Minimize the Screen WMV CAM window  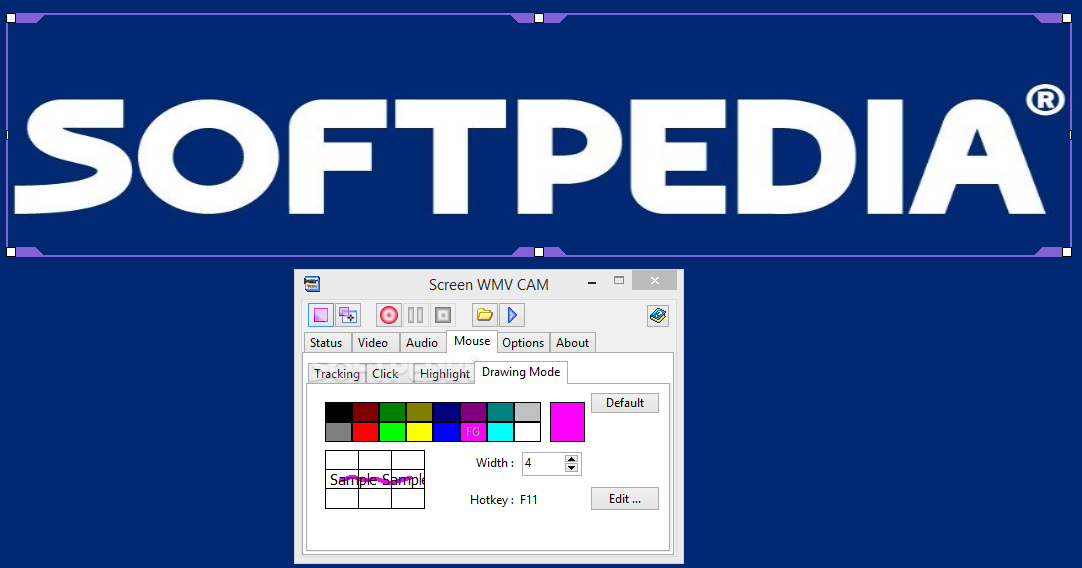coord(592,282)
